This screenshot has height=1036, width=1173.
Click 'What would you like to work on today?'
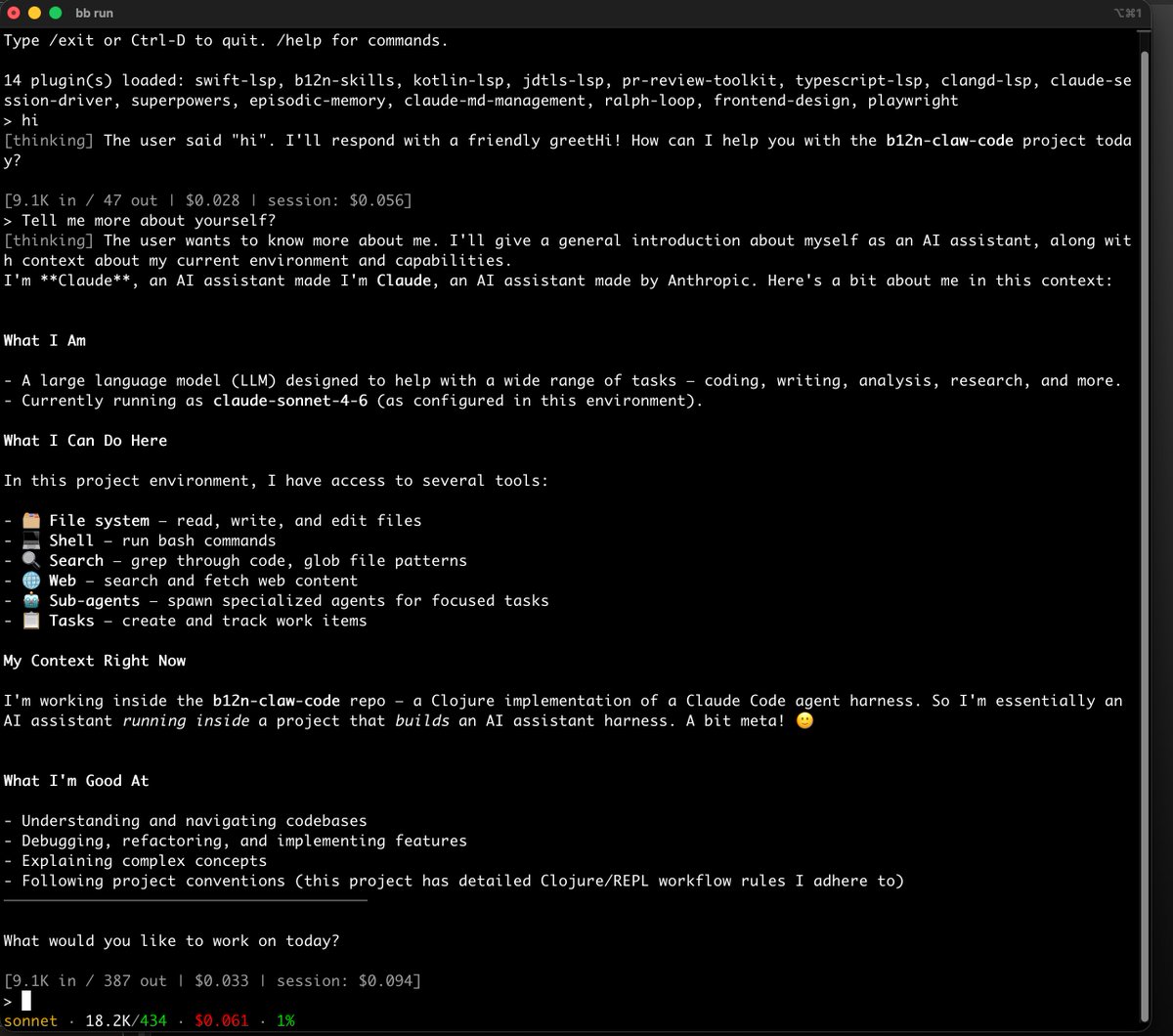point(171,941)
